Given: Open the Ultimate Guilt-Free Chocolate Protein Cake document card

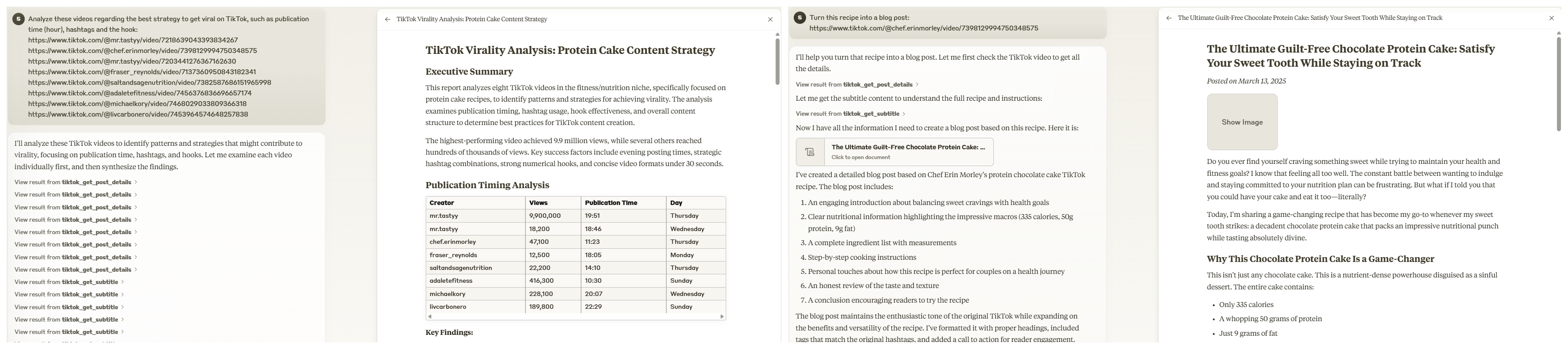Looking at the screenshot, I should (907, 152).
